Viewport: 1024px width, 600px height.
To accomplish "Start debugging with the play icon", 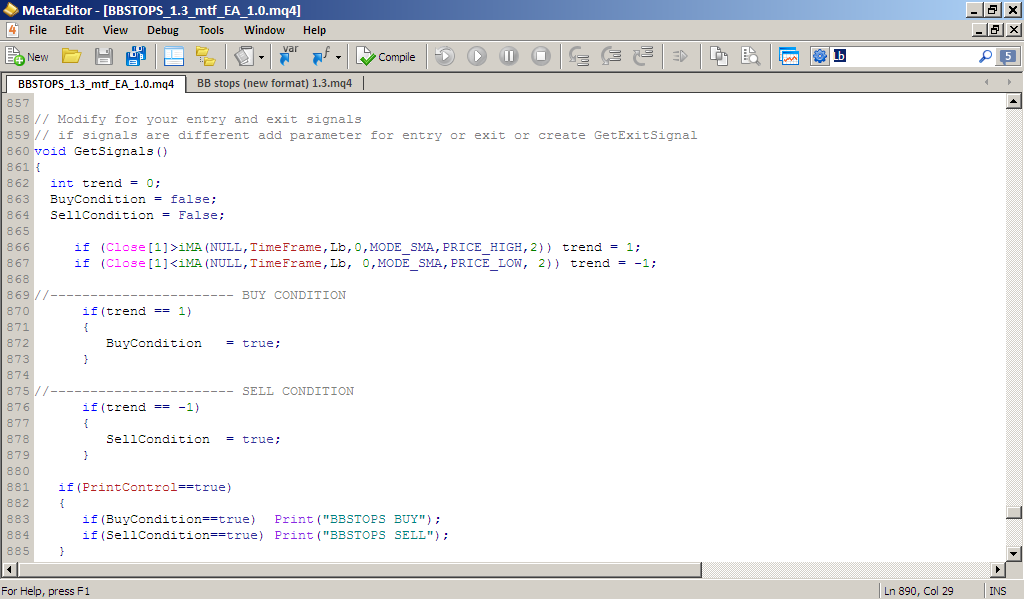I will (x=477, y=57).
